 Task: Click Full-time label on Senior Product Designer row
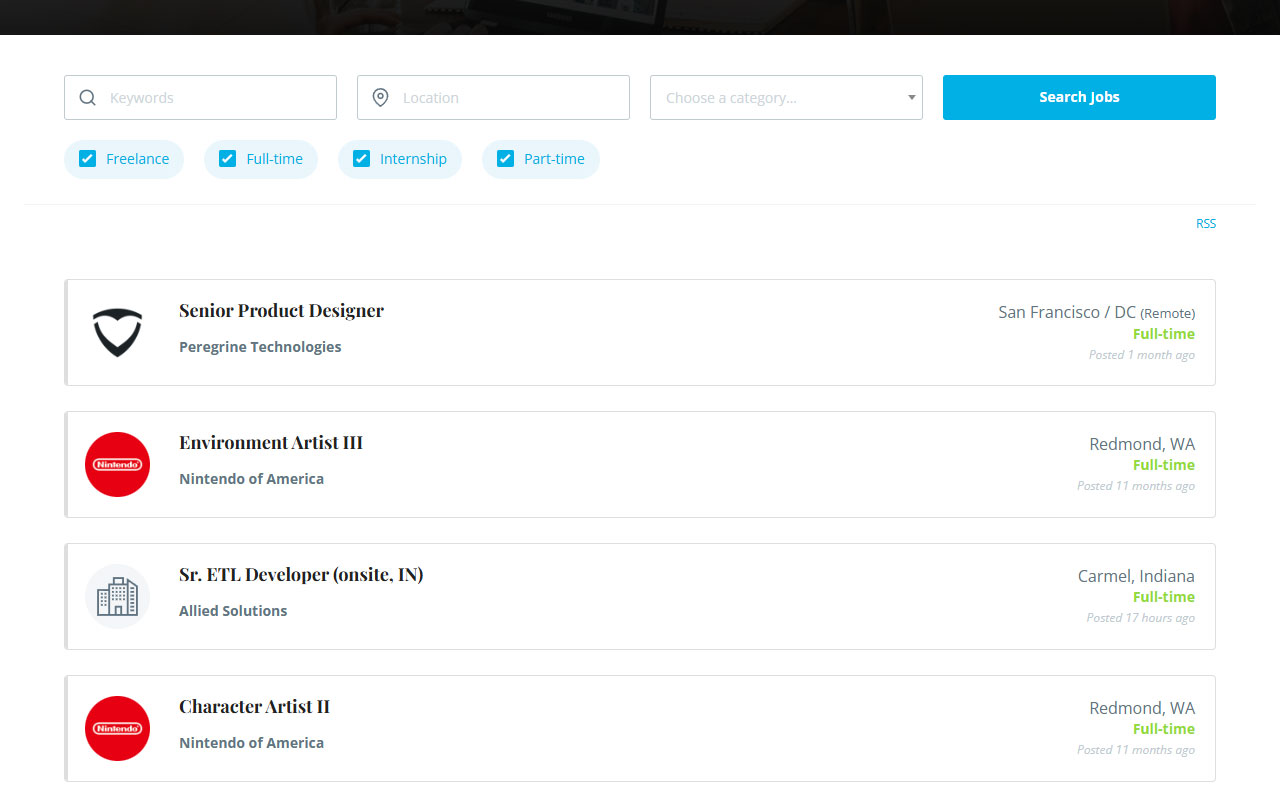tap(1164, 334)
